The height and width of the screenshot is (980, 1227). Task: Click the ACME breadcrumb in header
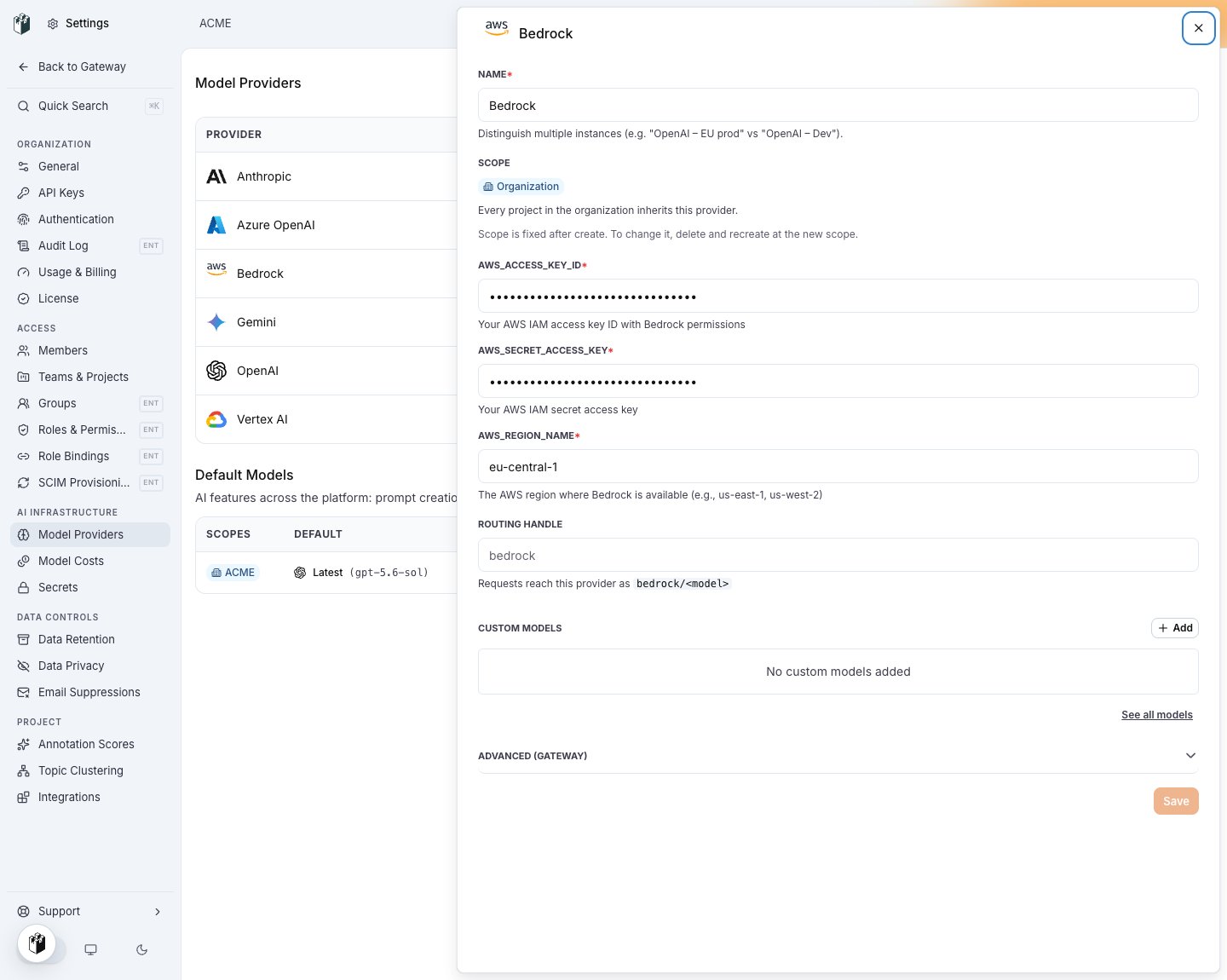pos(216,24)
